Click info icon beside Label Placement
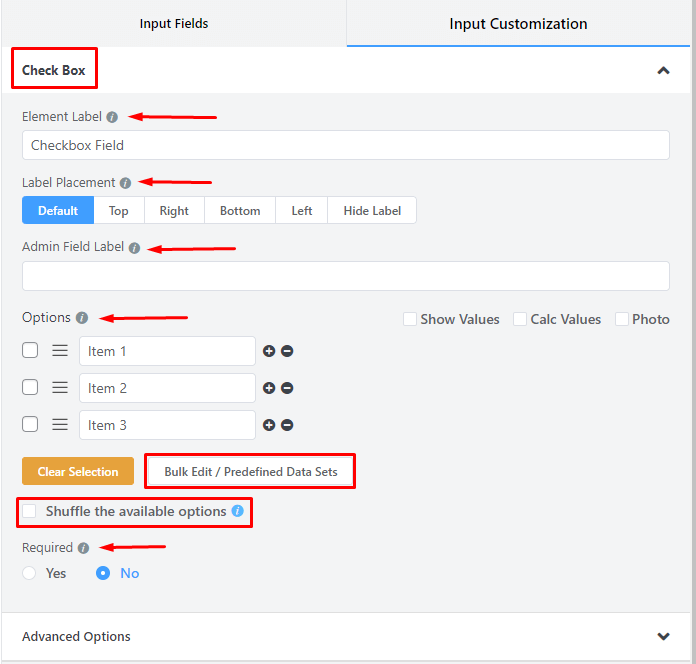Image resolution: width=696 pixels, height=664 pixels. click(x=125, y=183)
